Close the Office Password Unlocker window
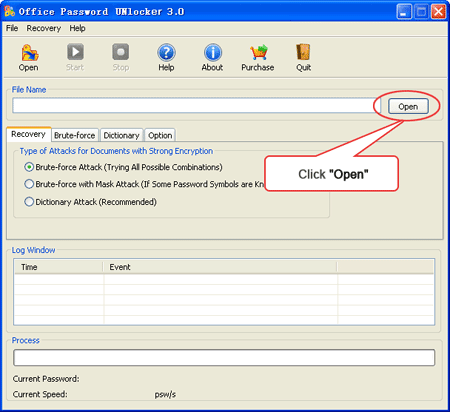This screenshot has width=450, height=412. click(x=439, y=12)
